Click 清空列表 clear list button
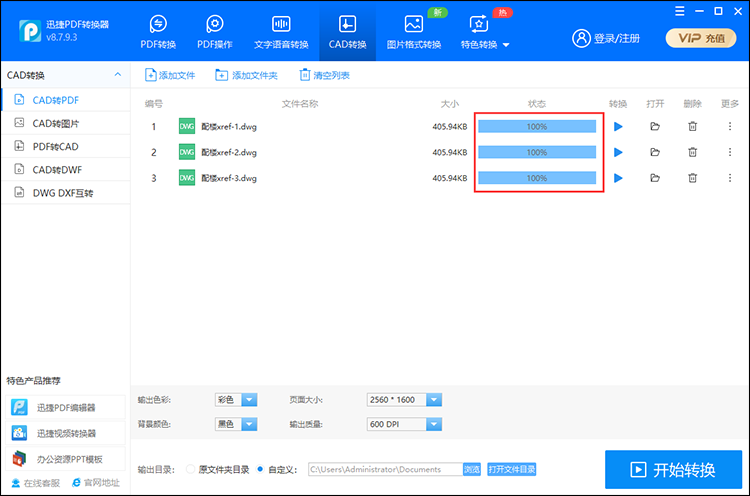This screenshot has height=496, width=750. pos(325,75)
